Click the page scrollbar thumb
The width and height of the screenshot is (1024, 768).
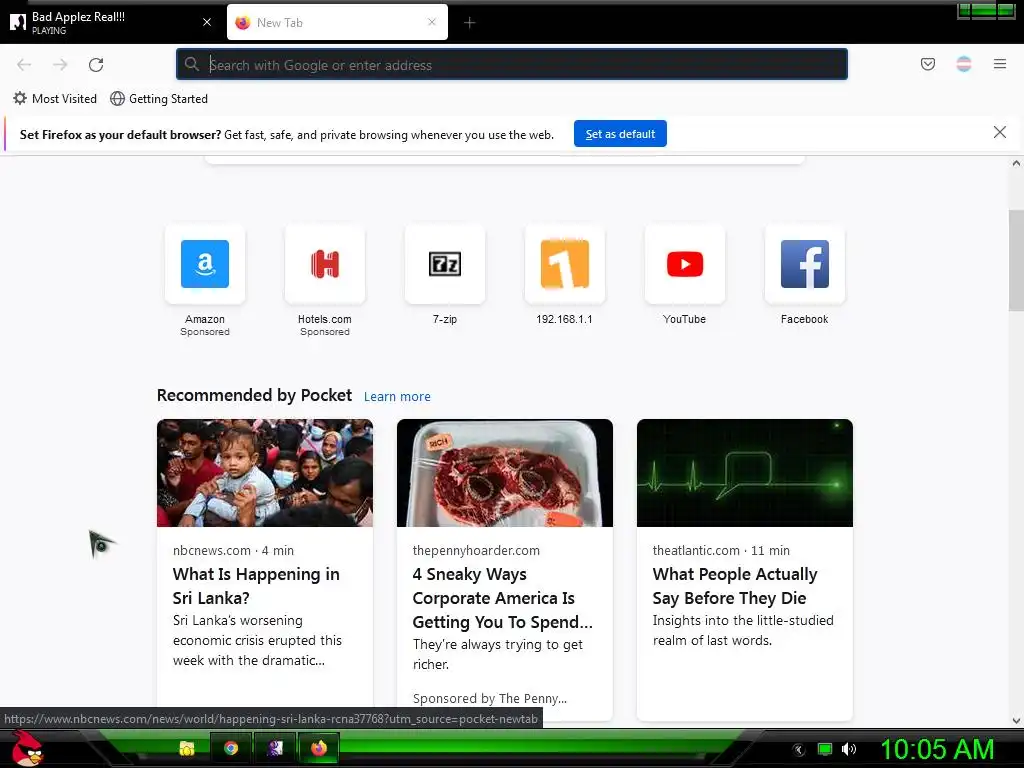[1016, 261]
